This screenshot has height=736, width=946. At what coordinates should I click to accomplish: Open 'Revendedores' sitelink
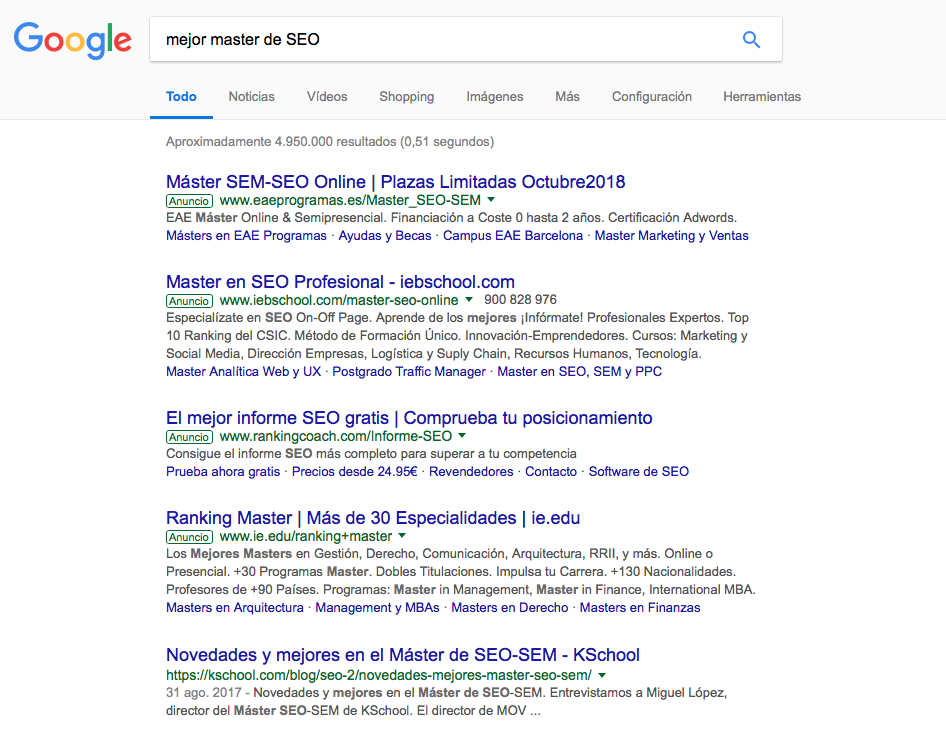click(471, 472)
